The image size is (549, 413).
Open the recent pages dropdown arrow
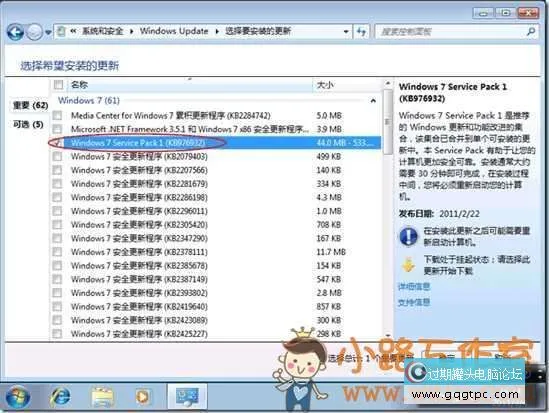[x=48, y=33]
